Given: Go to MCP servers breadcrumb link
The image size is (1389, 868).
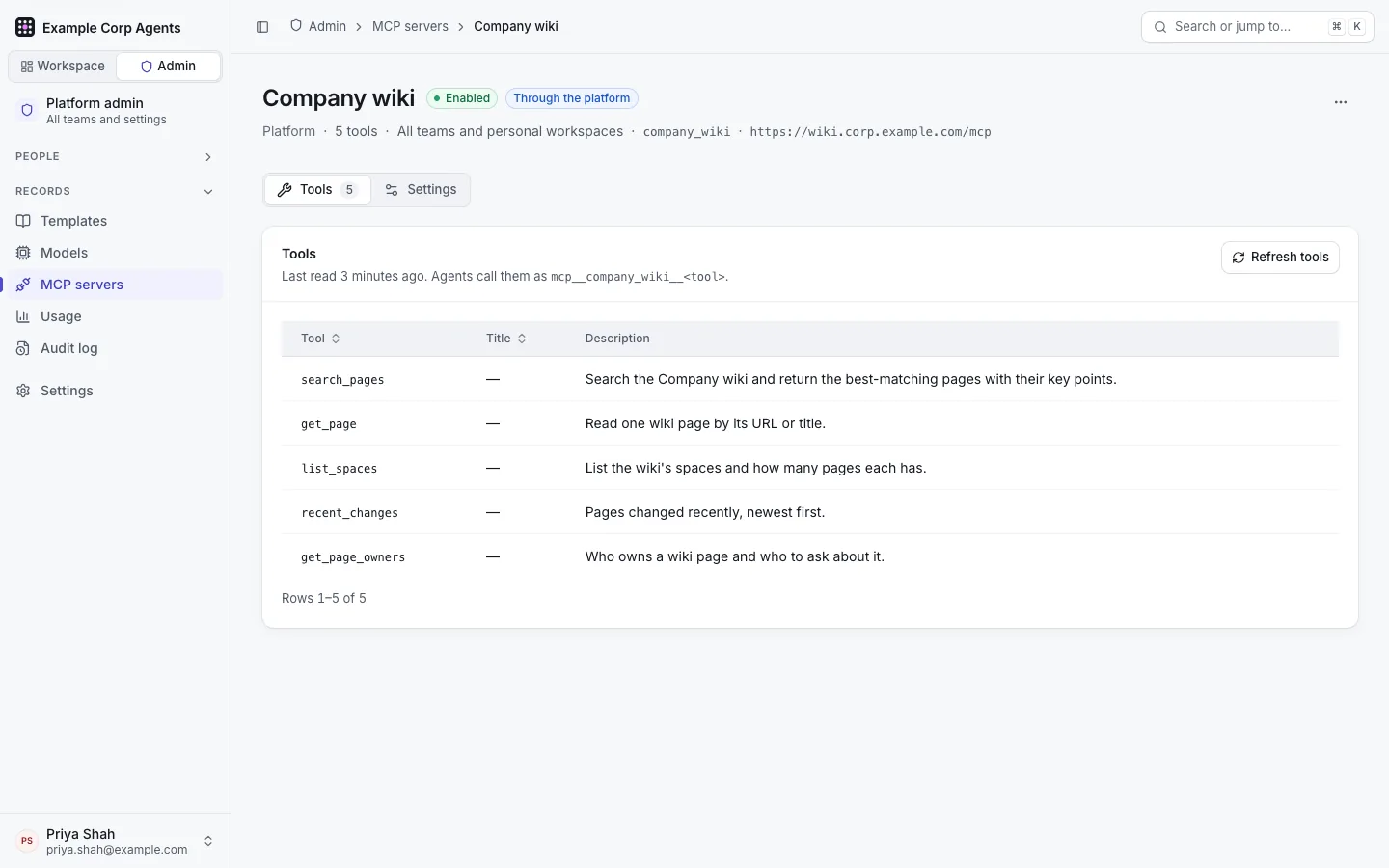Looking at the screenshot, I should pyautogui.click(x=410, y=26).
